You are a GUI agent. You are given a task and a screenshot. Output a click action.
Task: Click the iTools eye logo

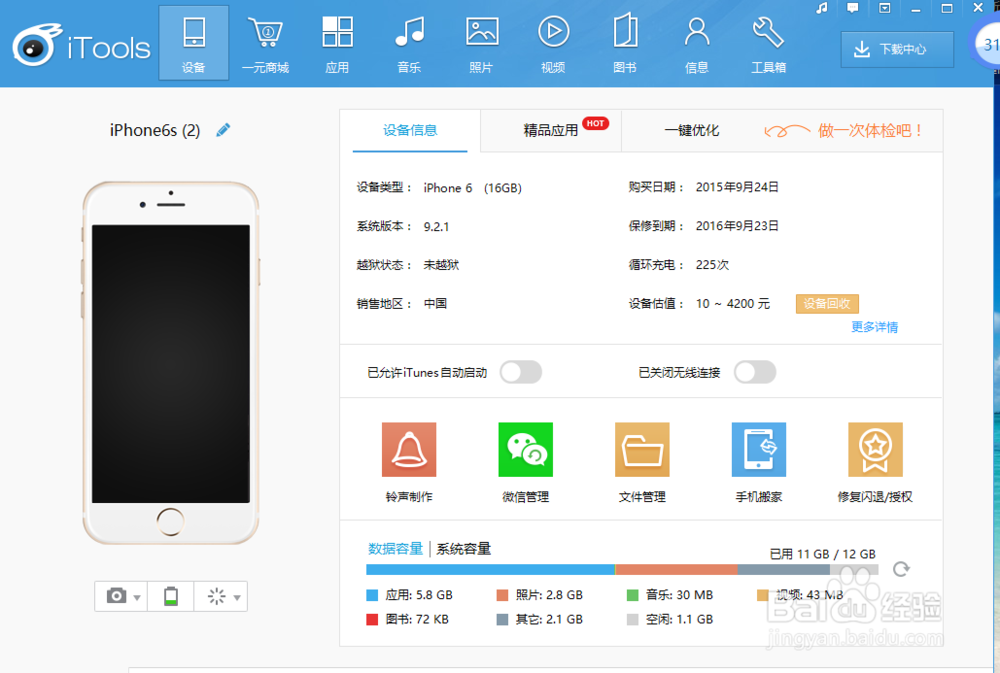click(35, 45)
